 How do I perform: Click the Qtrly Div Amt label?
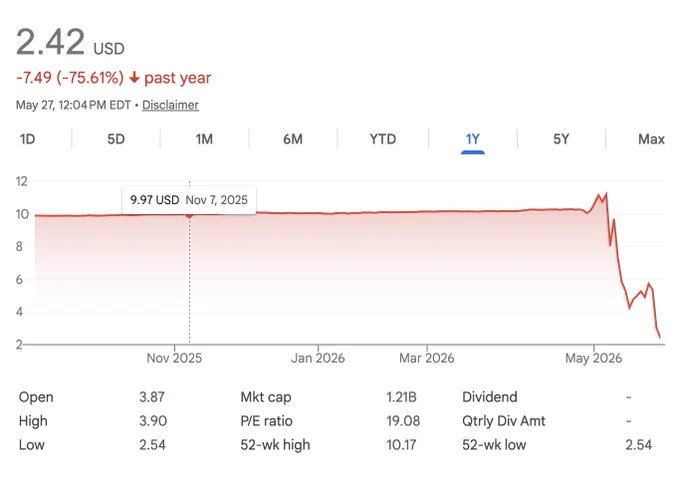tap(503, 421)
